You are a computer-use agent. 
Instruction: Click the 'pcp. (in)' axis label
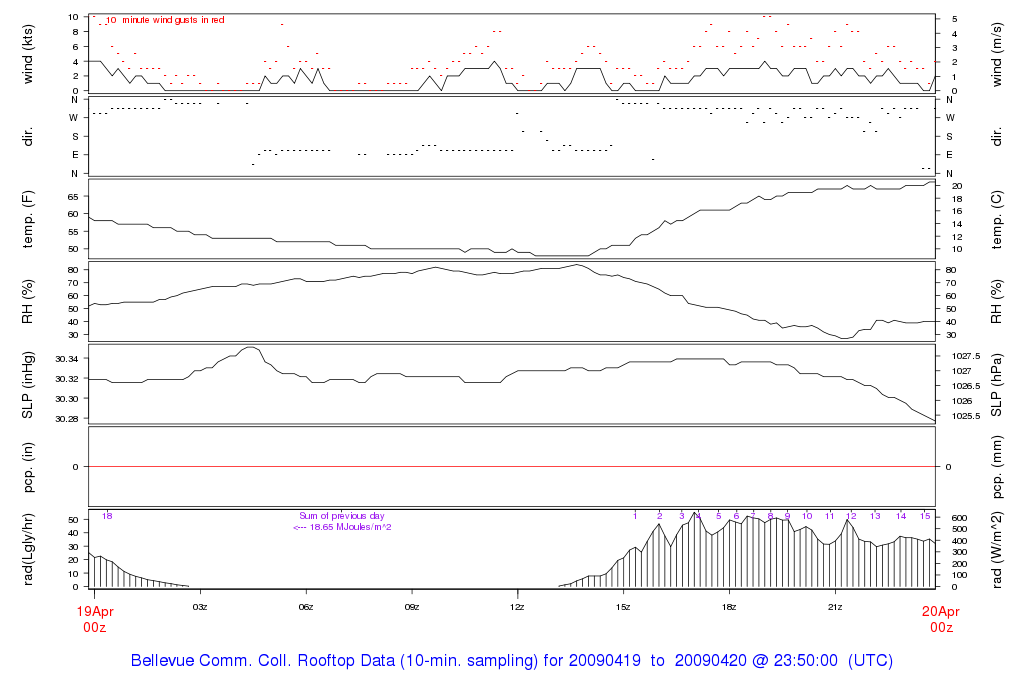[x=27, y=467]
